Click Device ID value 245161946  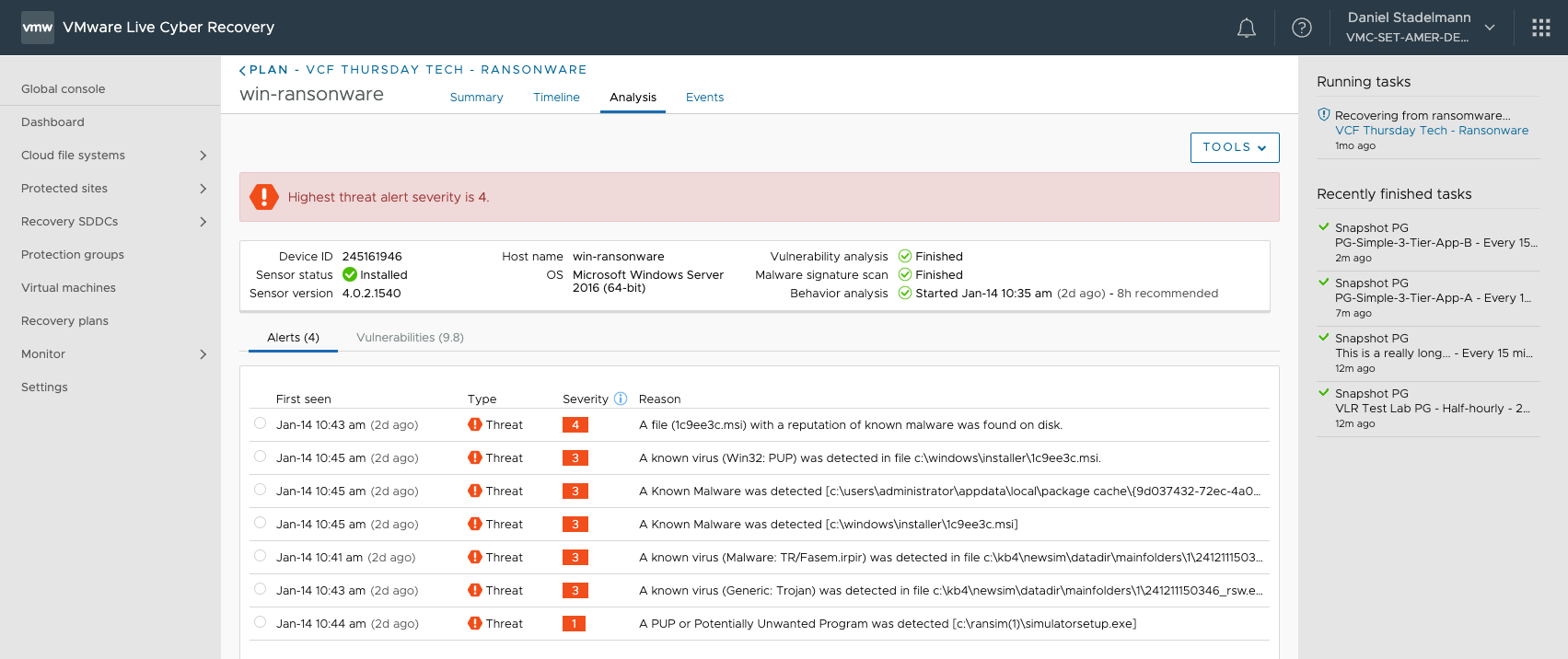point(372,257)
